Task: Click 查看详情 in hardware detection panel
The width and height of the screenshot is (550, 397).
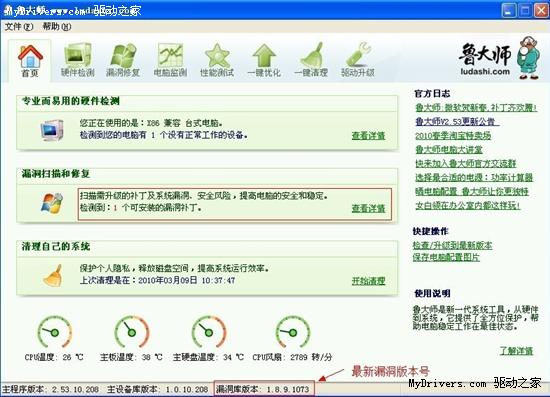Action: (369, 136)
